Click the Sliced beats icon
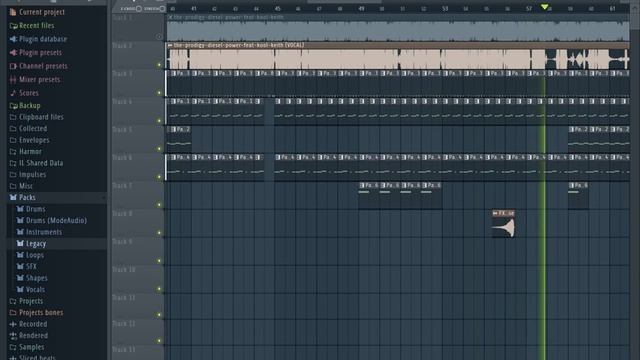640x360 pixels. click(13, 358)
